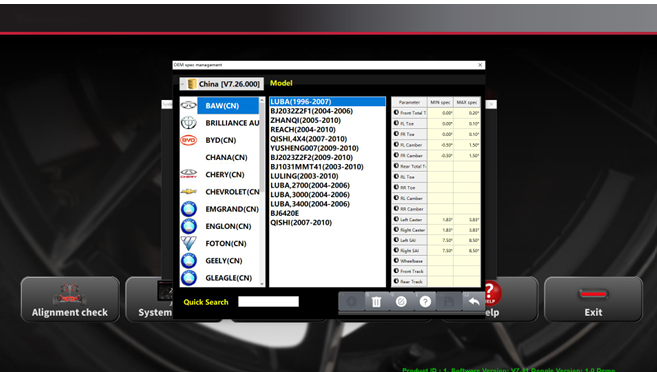Toggle the Wheelbase parameter radio
Viewport: 657px width, 372px height.
[396, 261]
